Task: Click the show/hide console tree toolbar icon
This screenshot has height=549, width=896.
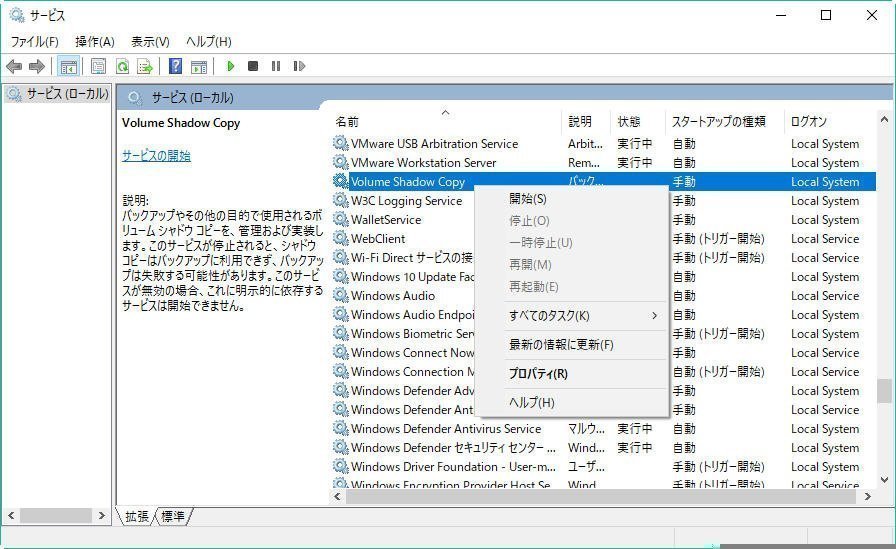Action: 68,66
